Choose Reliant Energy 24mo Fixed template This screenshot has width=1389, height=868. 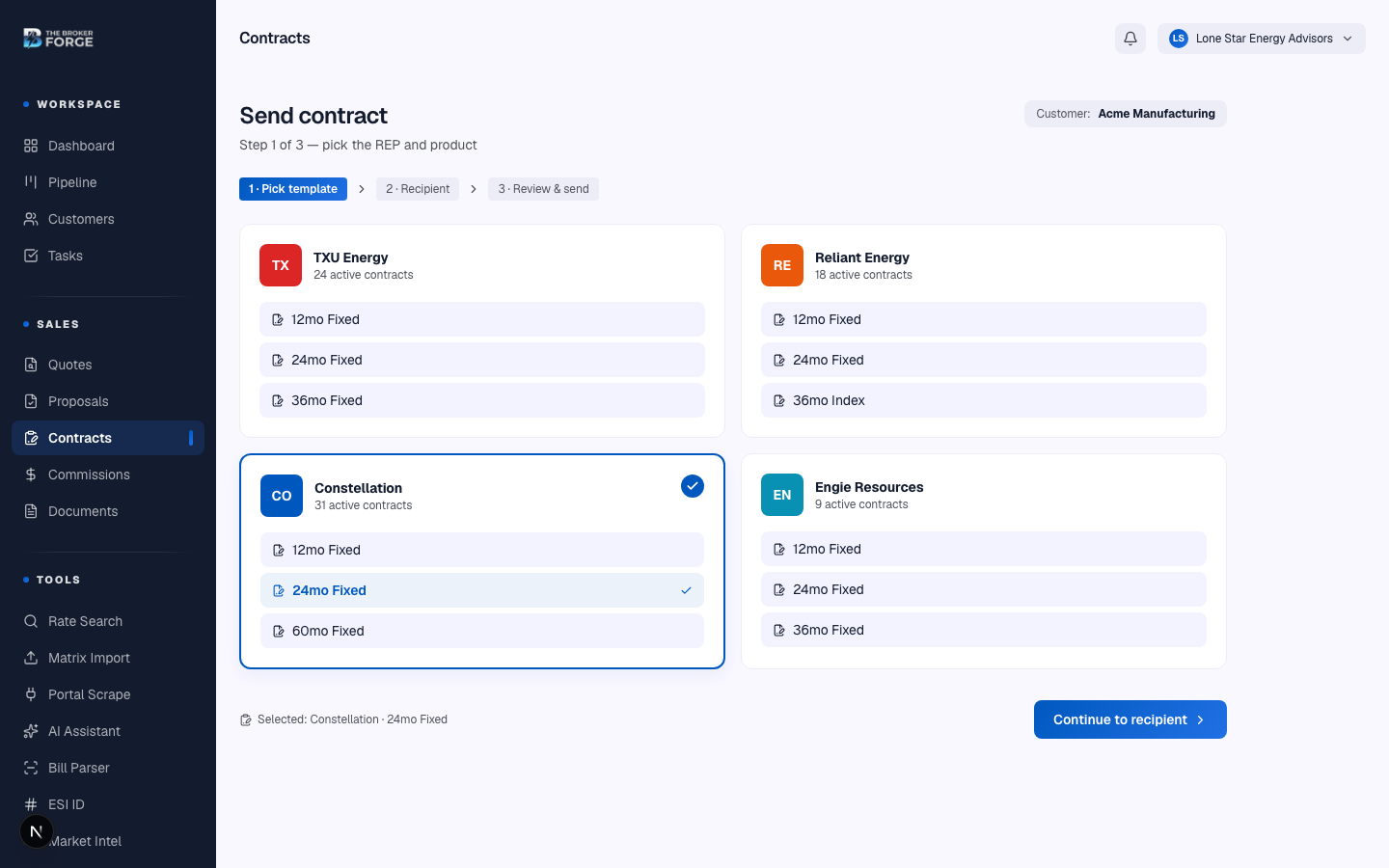(x=984, y=360)
